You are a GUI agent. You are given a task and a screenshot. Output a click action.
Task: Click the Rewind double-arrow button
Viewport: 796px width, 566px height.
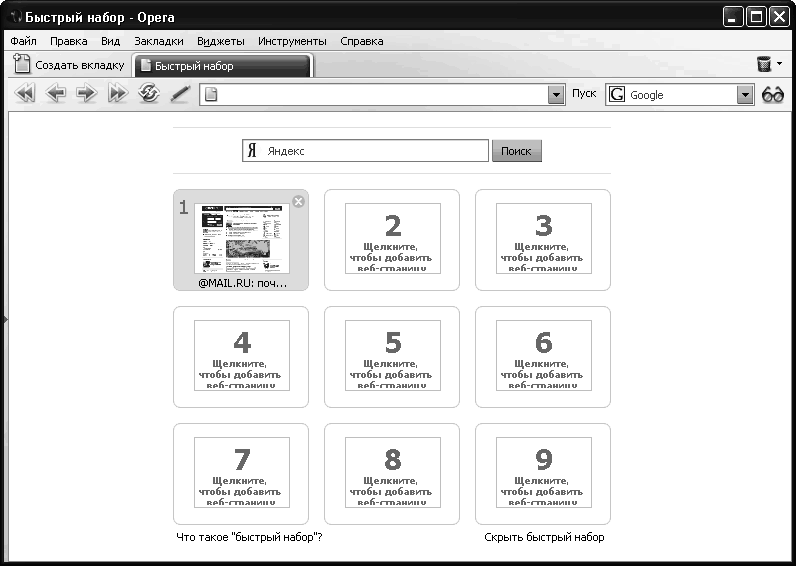[x=25, y=94]
